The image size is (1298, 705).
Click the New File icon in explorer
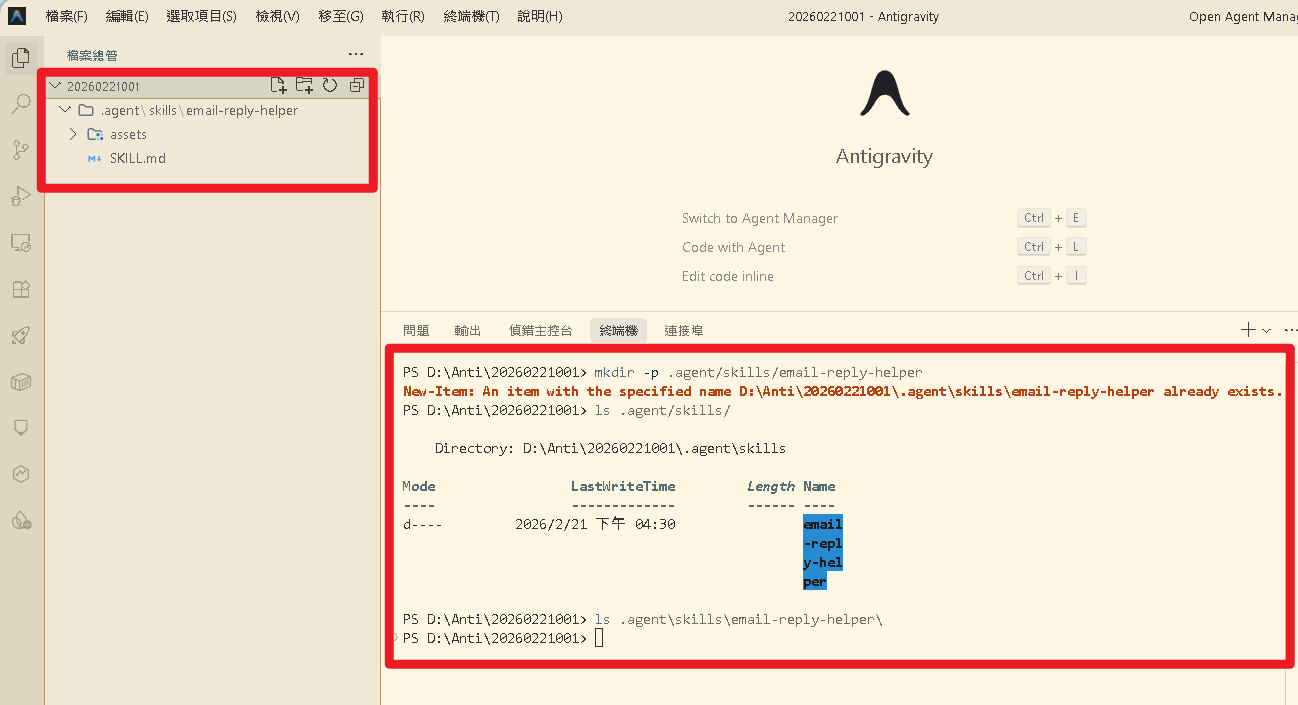pyautogui.click(x=279, y=86)
